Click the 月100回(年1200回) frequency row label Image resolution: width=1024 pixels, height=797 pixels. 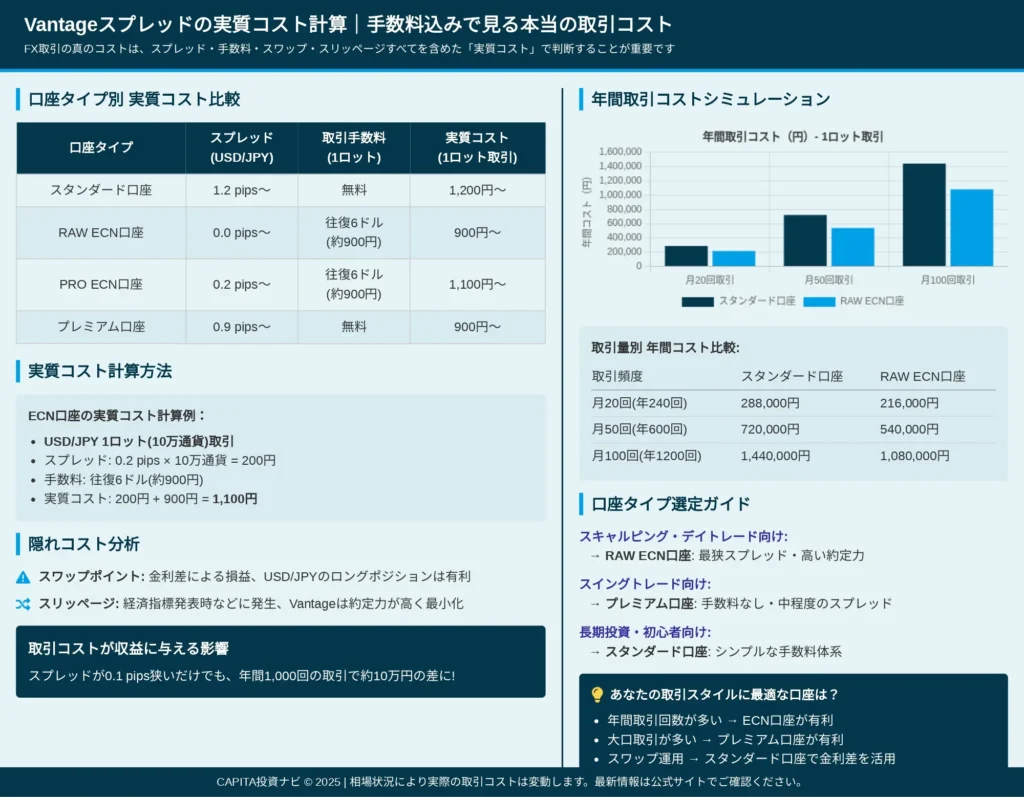point(647,456)
